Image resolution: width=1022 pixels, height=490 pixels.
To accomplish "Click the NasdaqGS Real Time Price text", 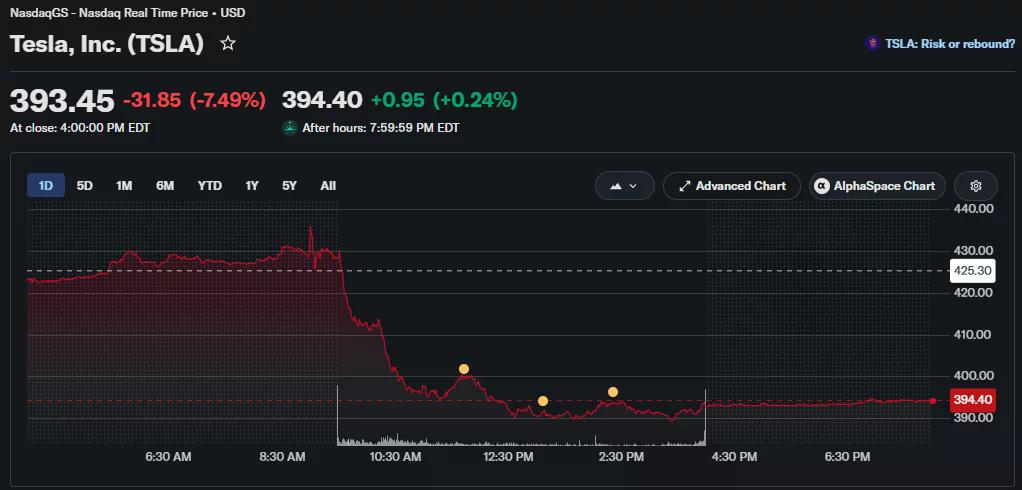I will pyautogui.click(x=128, y=12).
